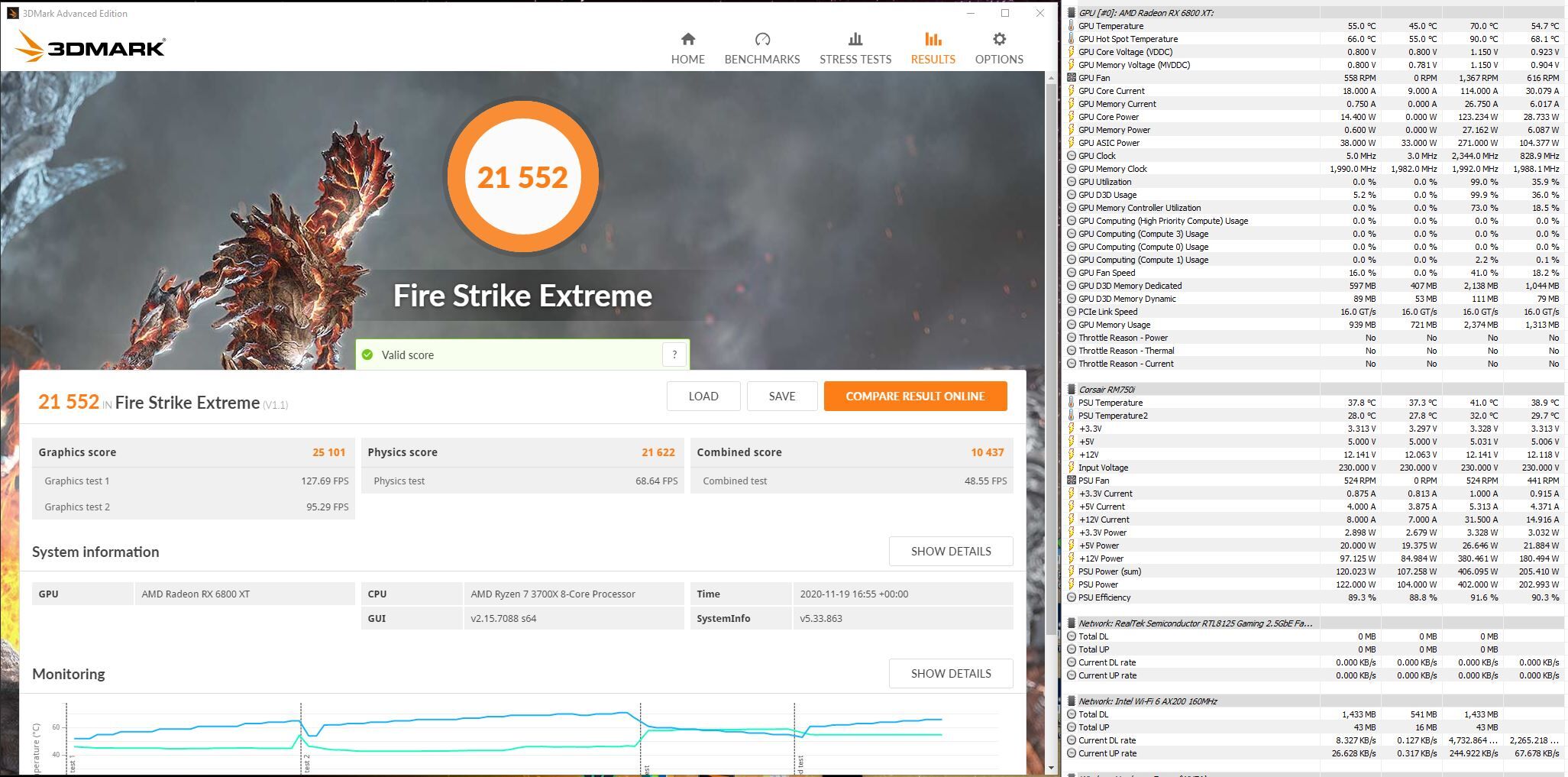Open the HOME tab in 3DMark
This screenshot has height=777, width=1568.
(x=687, y=48)
